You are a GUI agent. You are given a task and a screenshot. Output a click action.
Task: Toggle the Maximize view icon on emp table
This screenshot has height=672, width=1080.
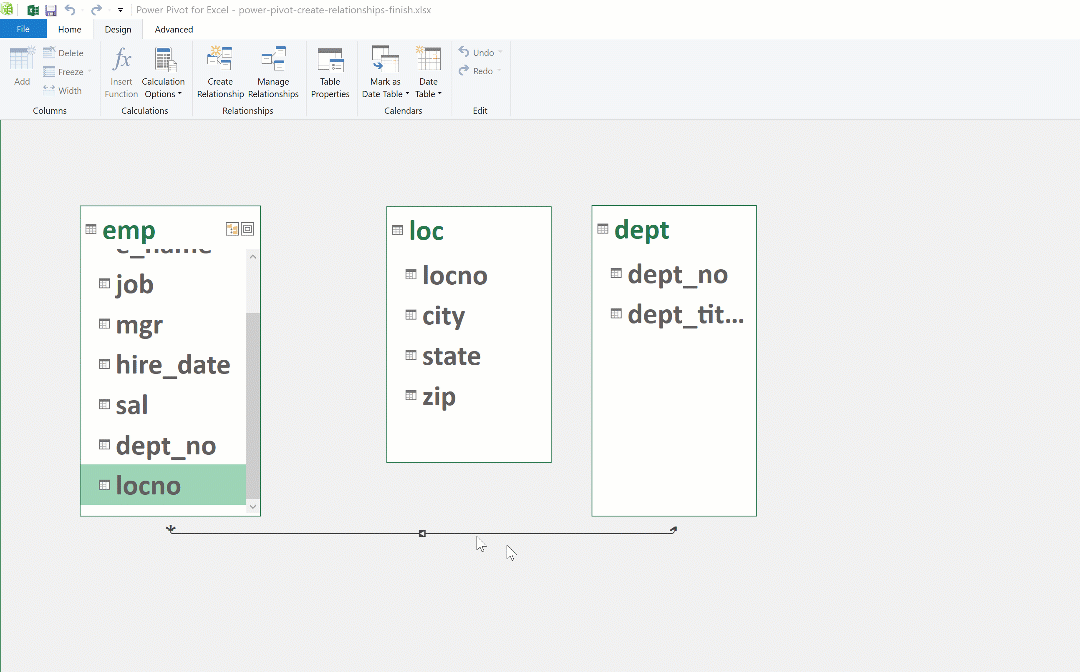pyautogui.click(x=247, y=229)
